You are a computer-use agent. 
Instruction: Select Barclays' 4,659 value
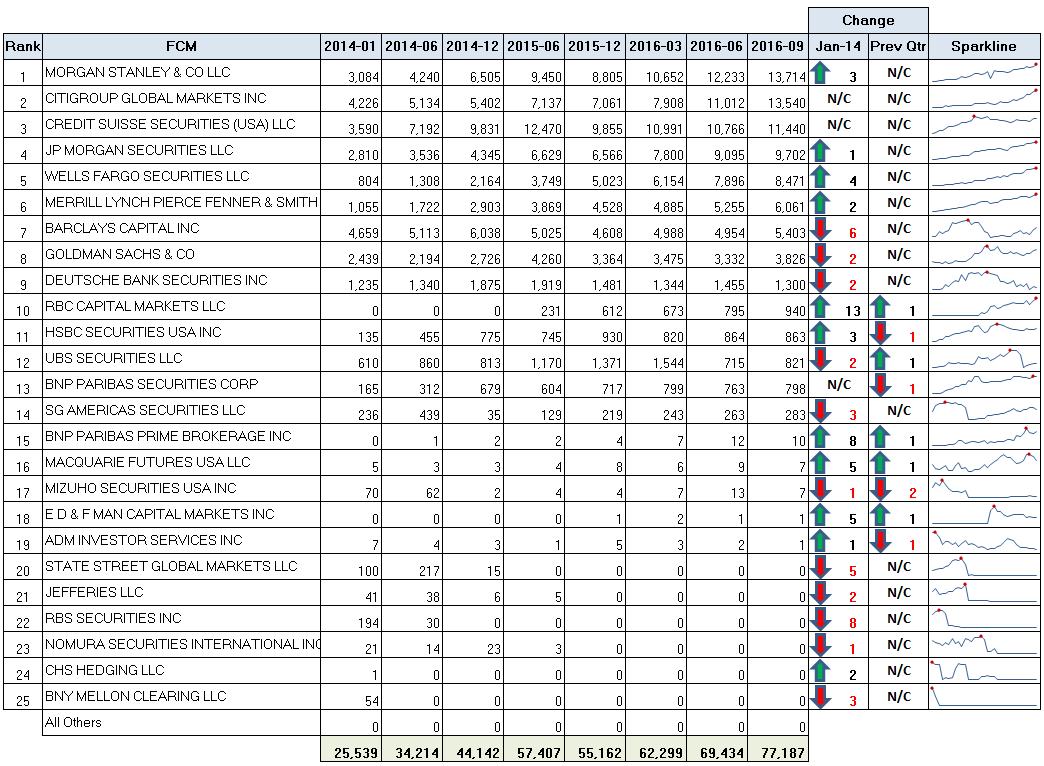(x=351, y=228)
